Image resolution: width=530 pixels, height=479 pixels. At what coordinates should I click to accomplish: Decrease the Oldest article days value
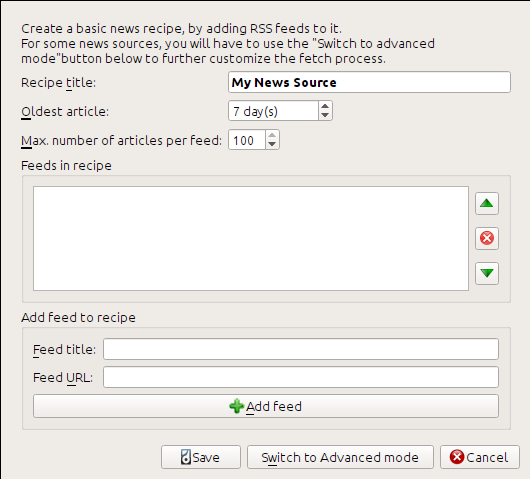[325, 115]
